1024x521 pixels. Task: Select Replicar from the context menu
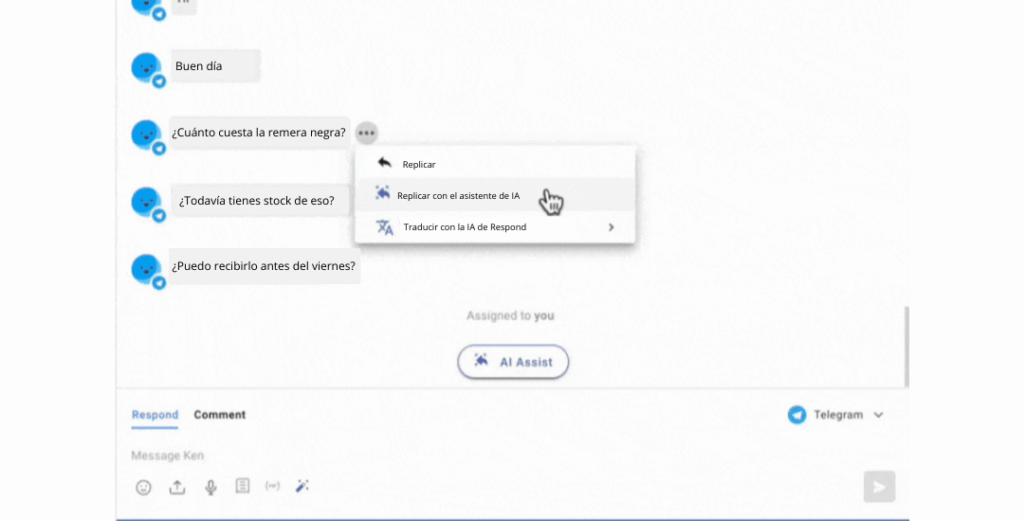pos(419,164)
